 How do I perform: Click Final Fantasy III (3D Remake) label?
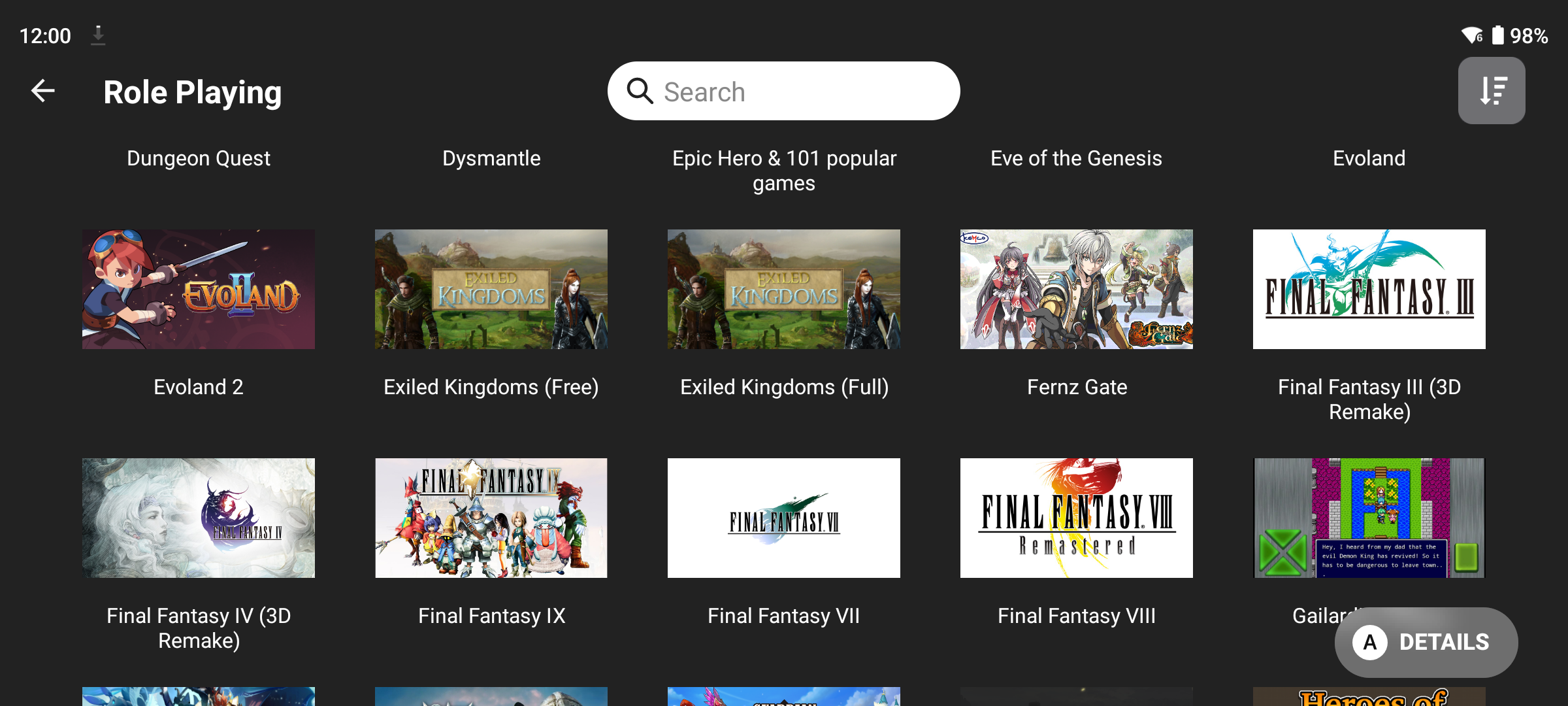pos(1369,399)
